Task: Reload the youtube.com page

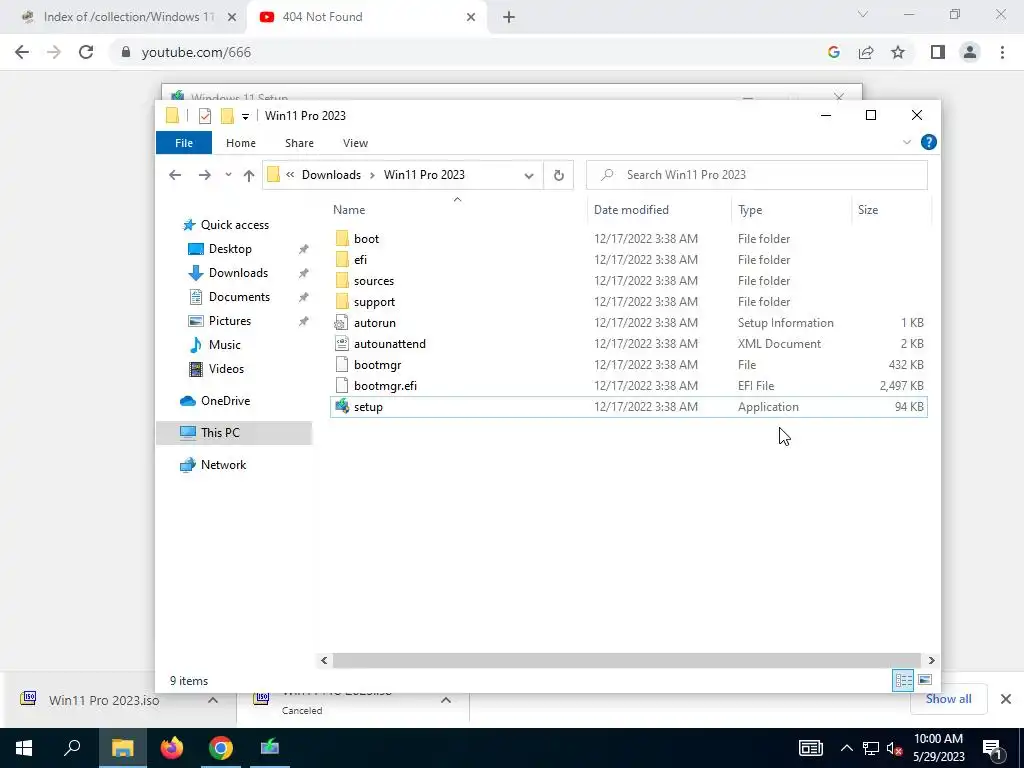Action: pyautogui.click(x=86, y=52)
